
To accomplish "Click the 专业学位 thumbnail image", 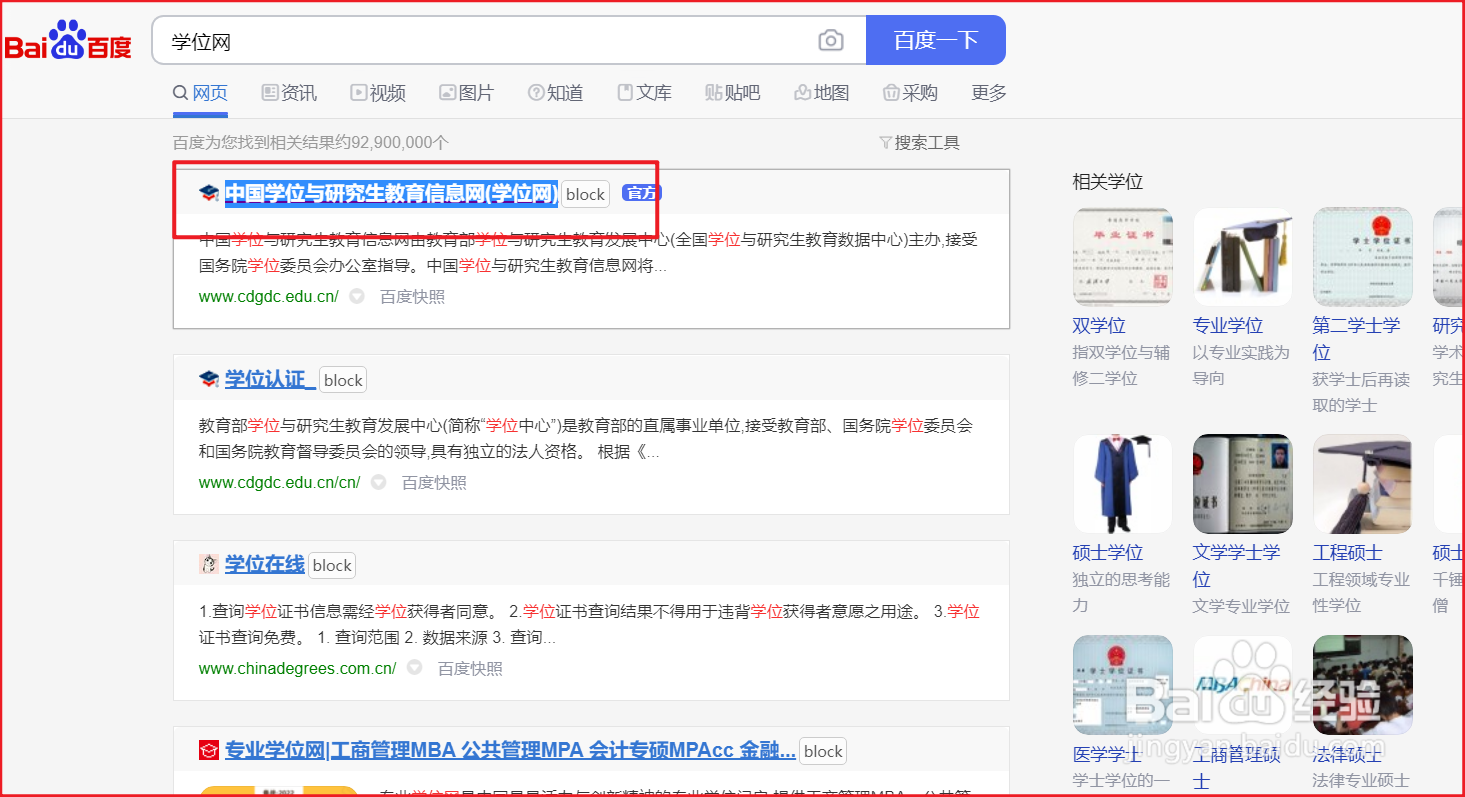I will pyautogui.click(x=1242, y=257).
